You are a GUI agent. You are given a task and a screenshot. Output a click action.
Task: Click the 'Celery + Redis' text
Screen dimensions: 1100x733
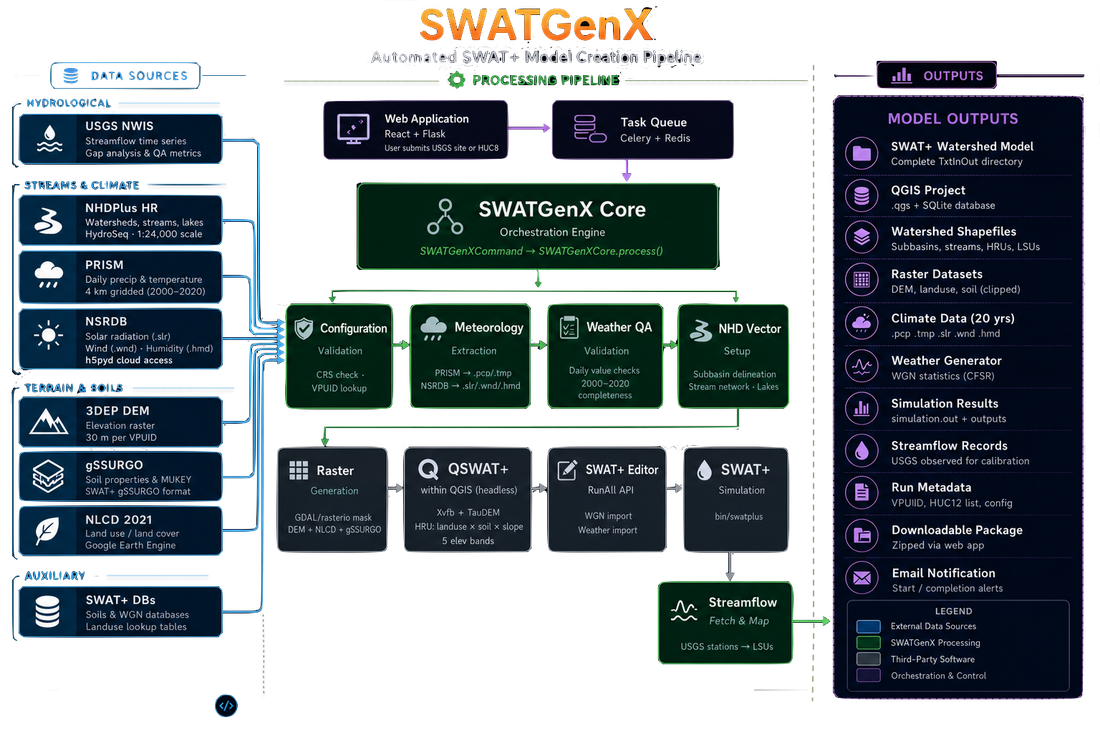[x=655, y=138]
